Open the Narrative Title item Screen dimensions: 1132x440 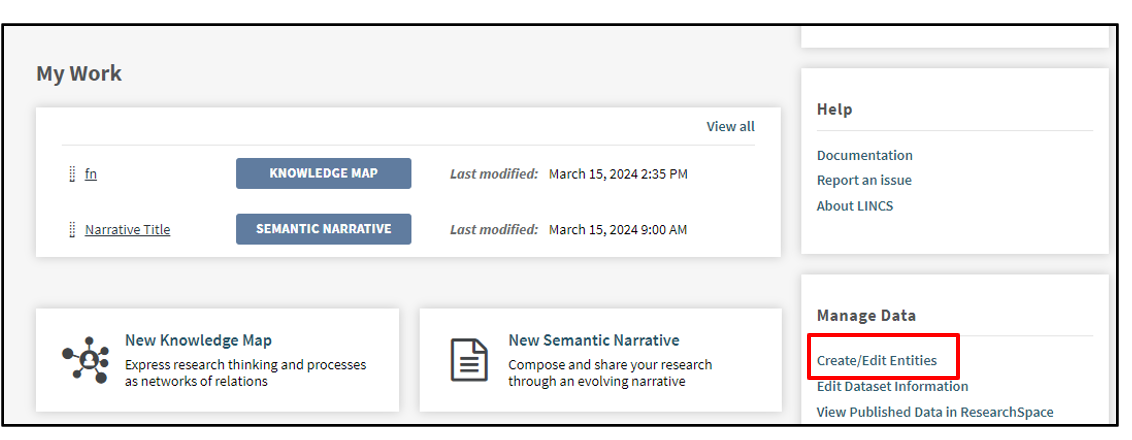[x=127, y=230]
